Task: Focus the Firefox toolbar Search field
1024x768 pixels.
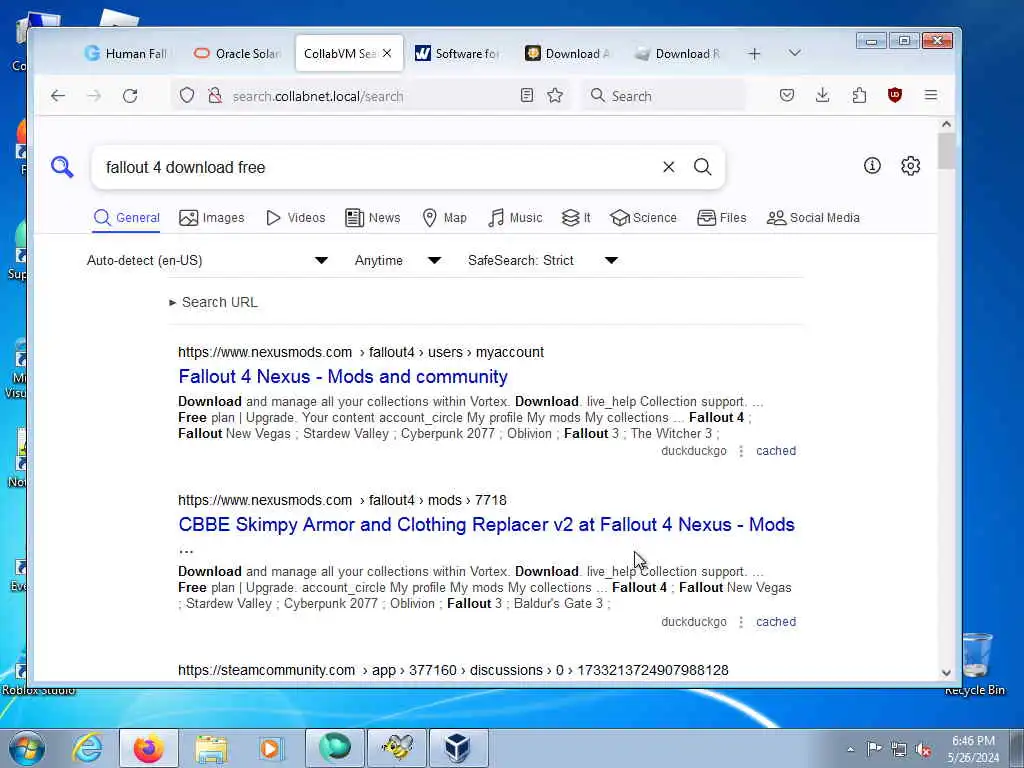Action: (664, 96)
